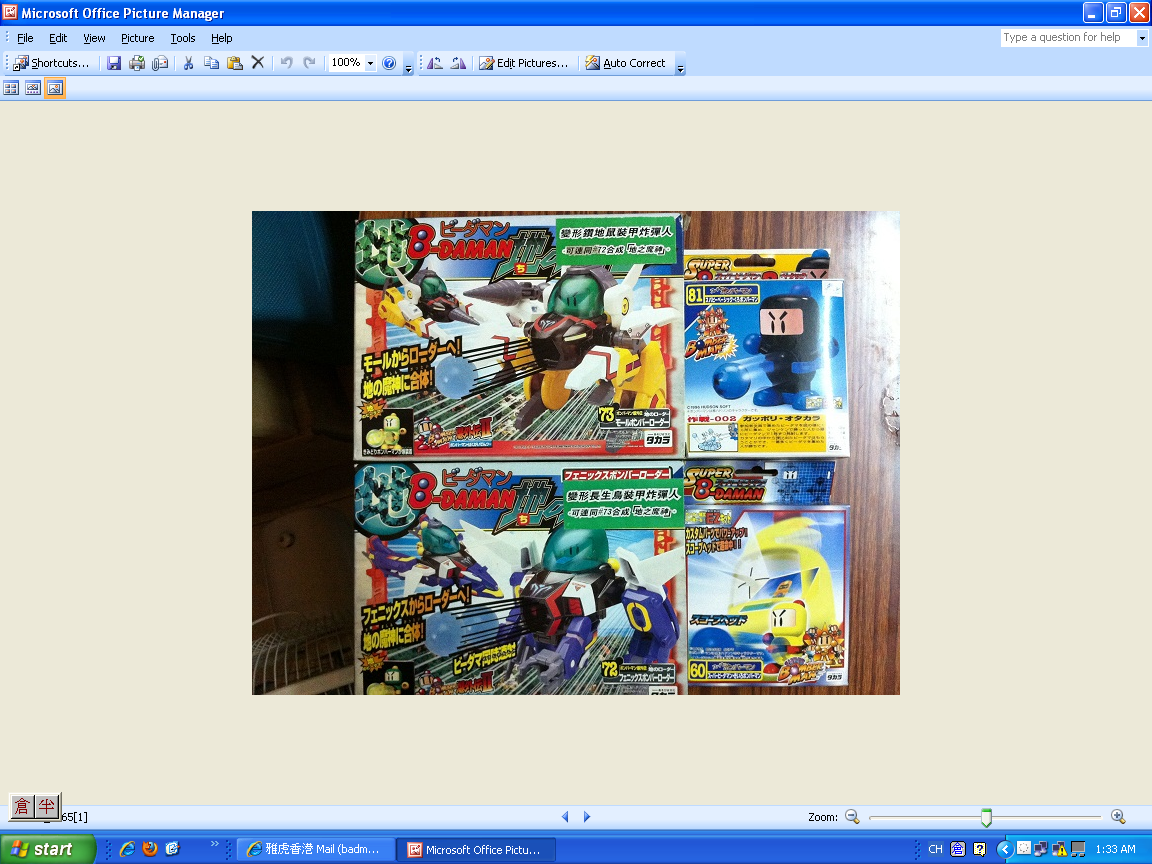Open the View menu
This screenshot has width=1152, height=864.
pos(94,38)
